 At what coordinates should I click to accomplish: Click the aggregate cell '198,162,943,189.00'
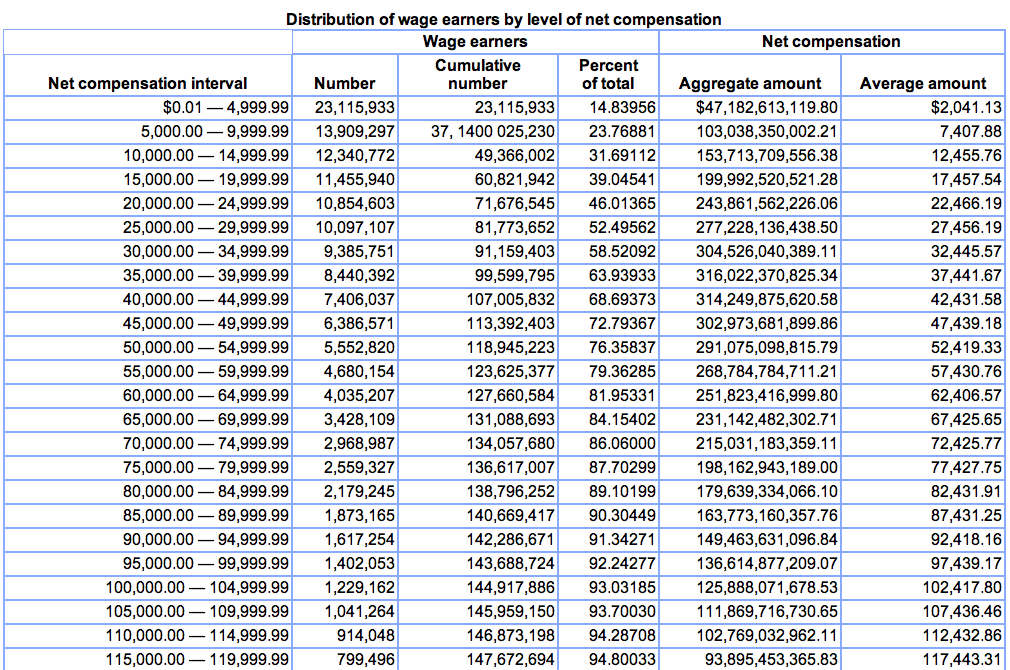[x=767, y=467]
